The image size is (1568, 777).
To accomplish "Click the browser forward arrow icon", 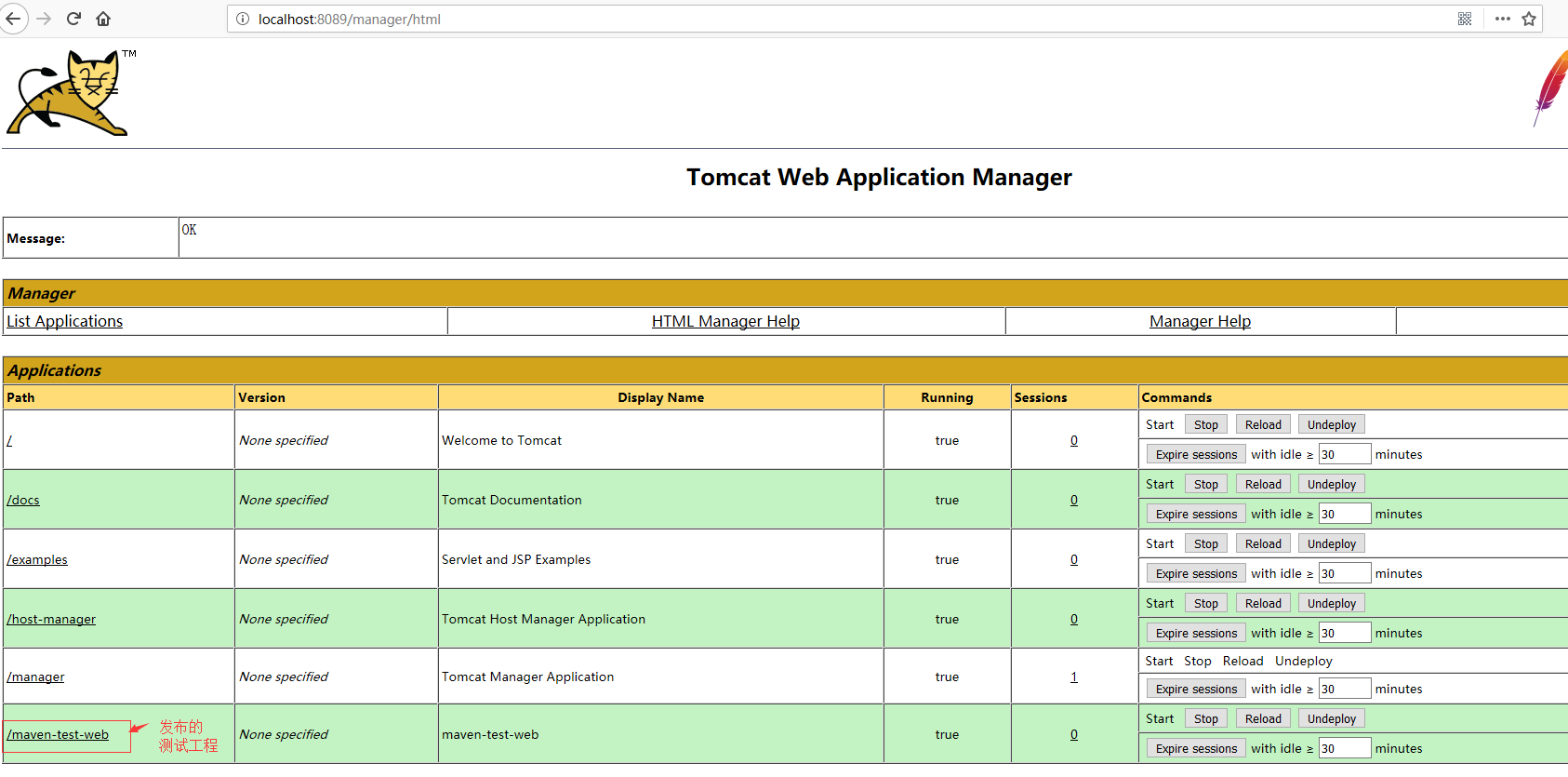I will click(44, 19).
